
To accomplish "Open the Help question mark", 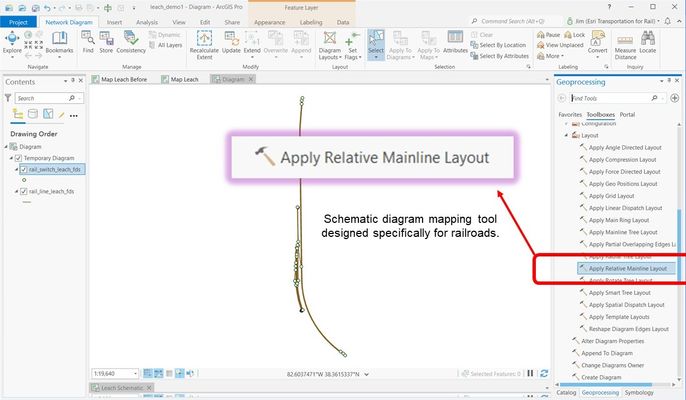I will 609,7.
